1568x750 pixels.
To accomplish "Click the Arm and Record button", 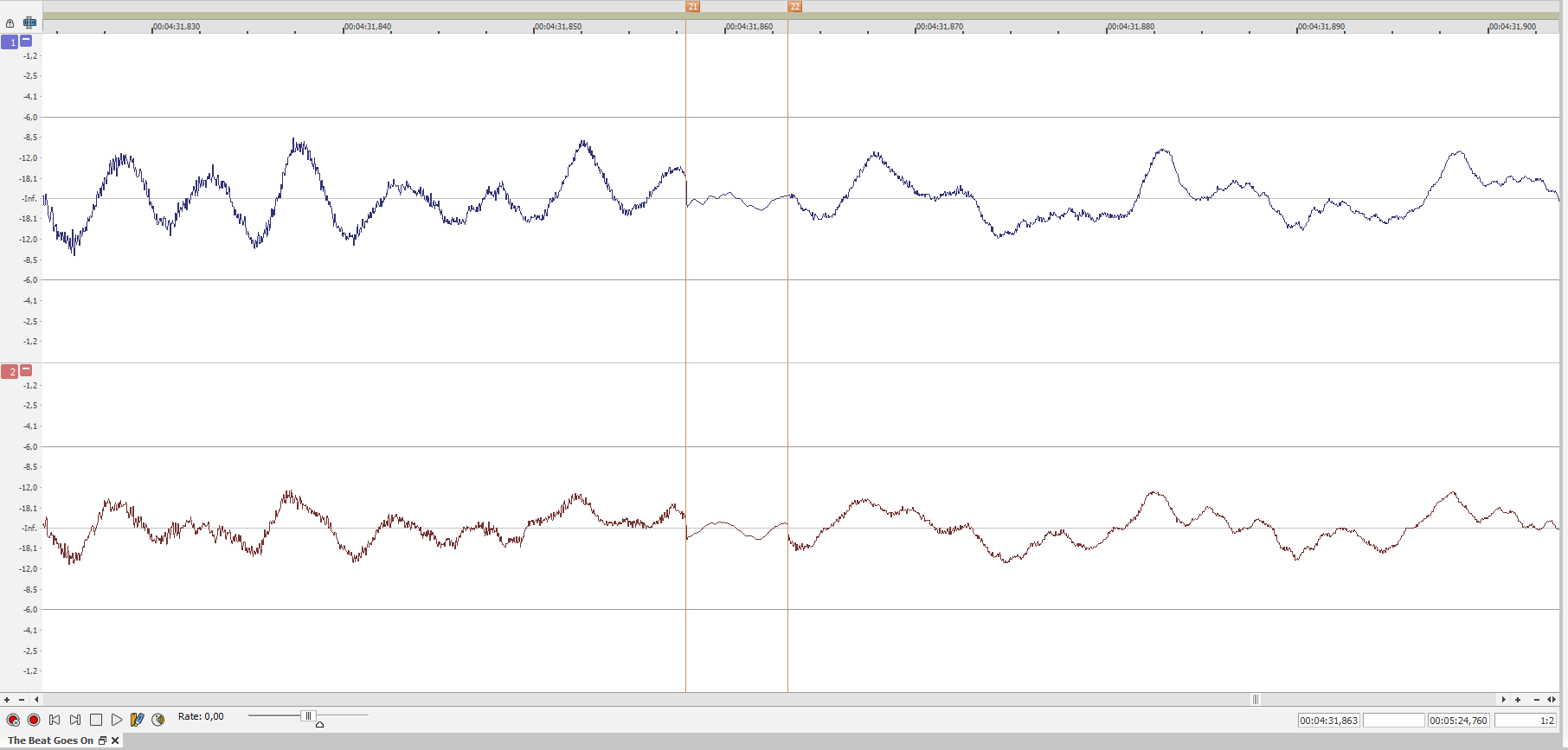I will point(13,720).
